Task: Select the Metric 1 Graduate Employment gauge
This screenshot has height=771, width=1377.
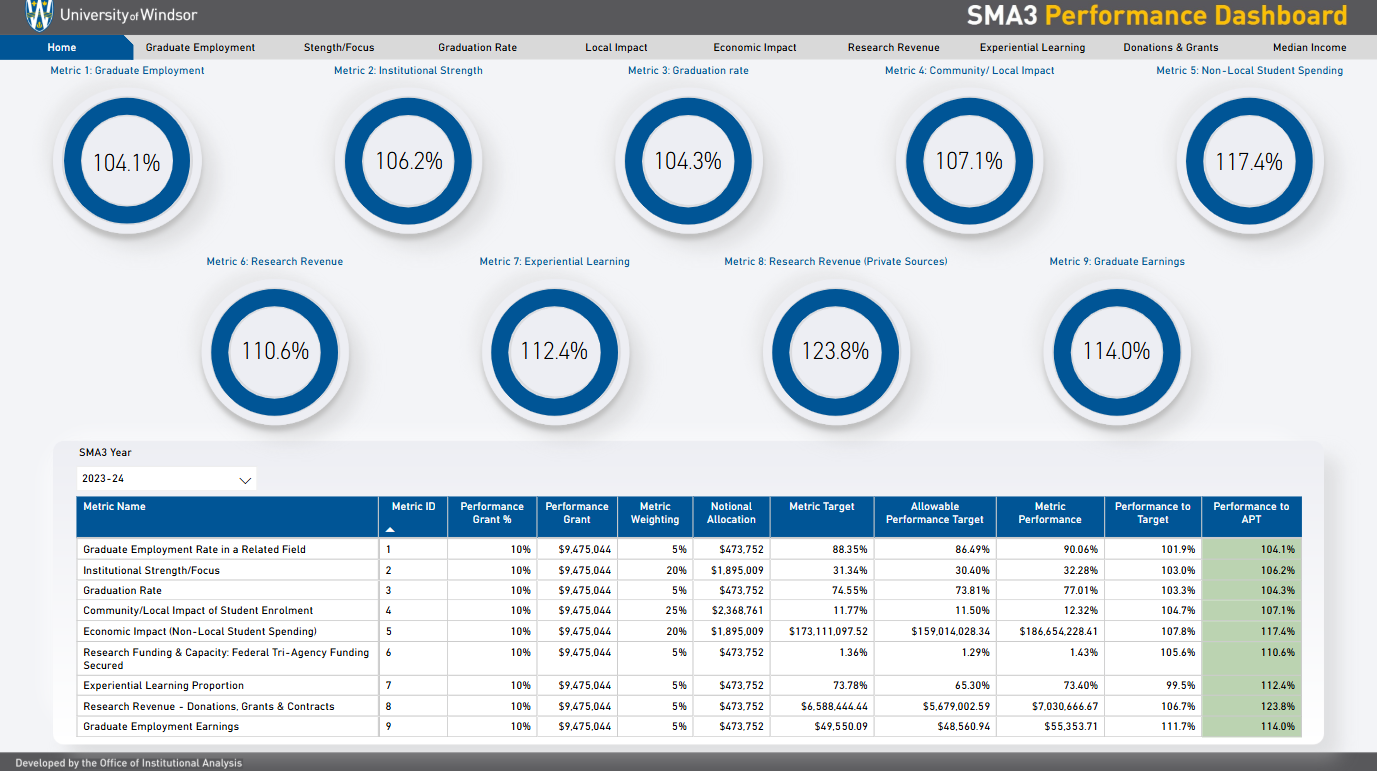Action: pos(127,161)
